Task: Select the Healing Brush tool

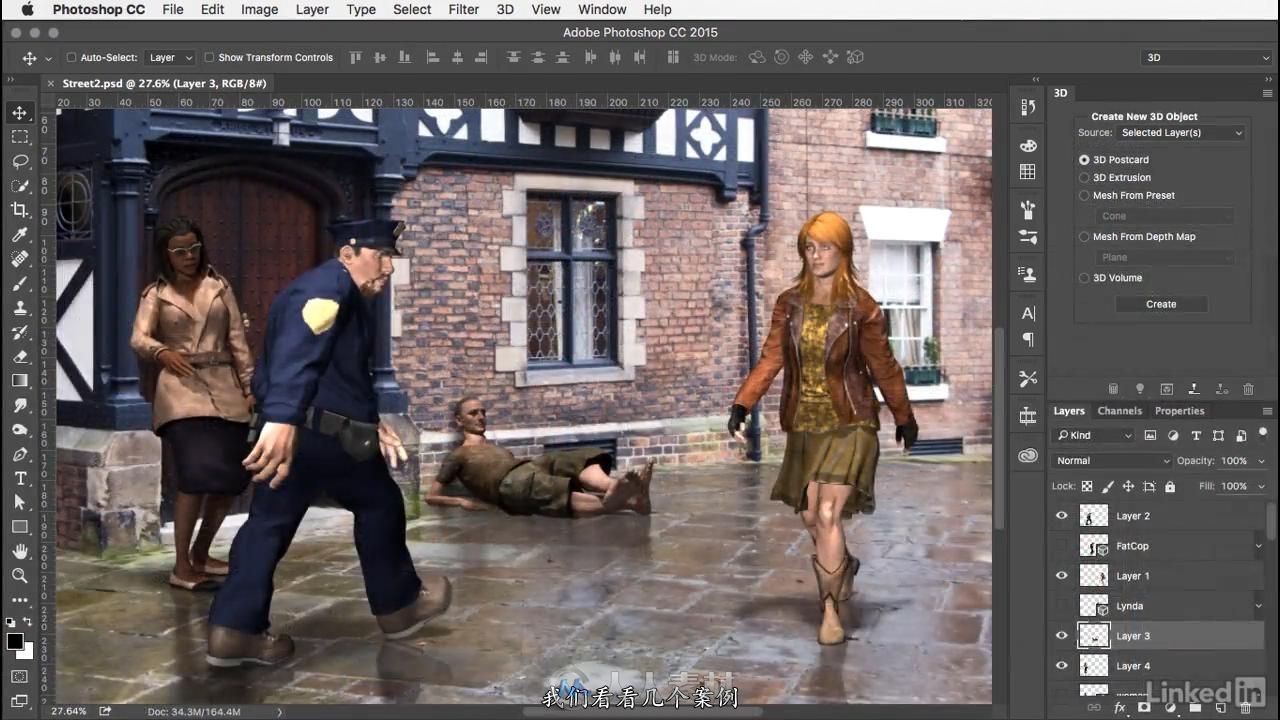Action: coord(20,259)
